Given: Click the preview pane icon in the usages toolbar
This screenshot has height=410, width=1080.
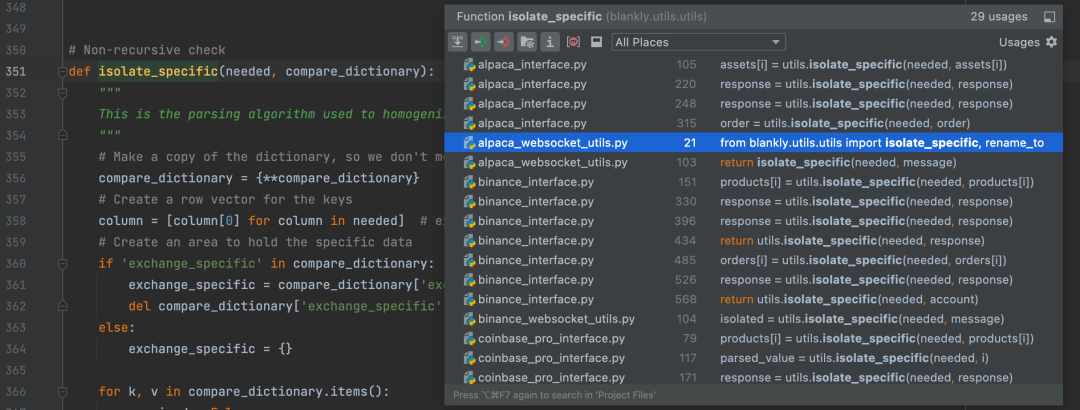Looking at the screenshot, I should (x=596, y=42).
